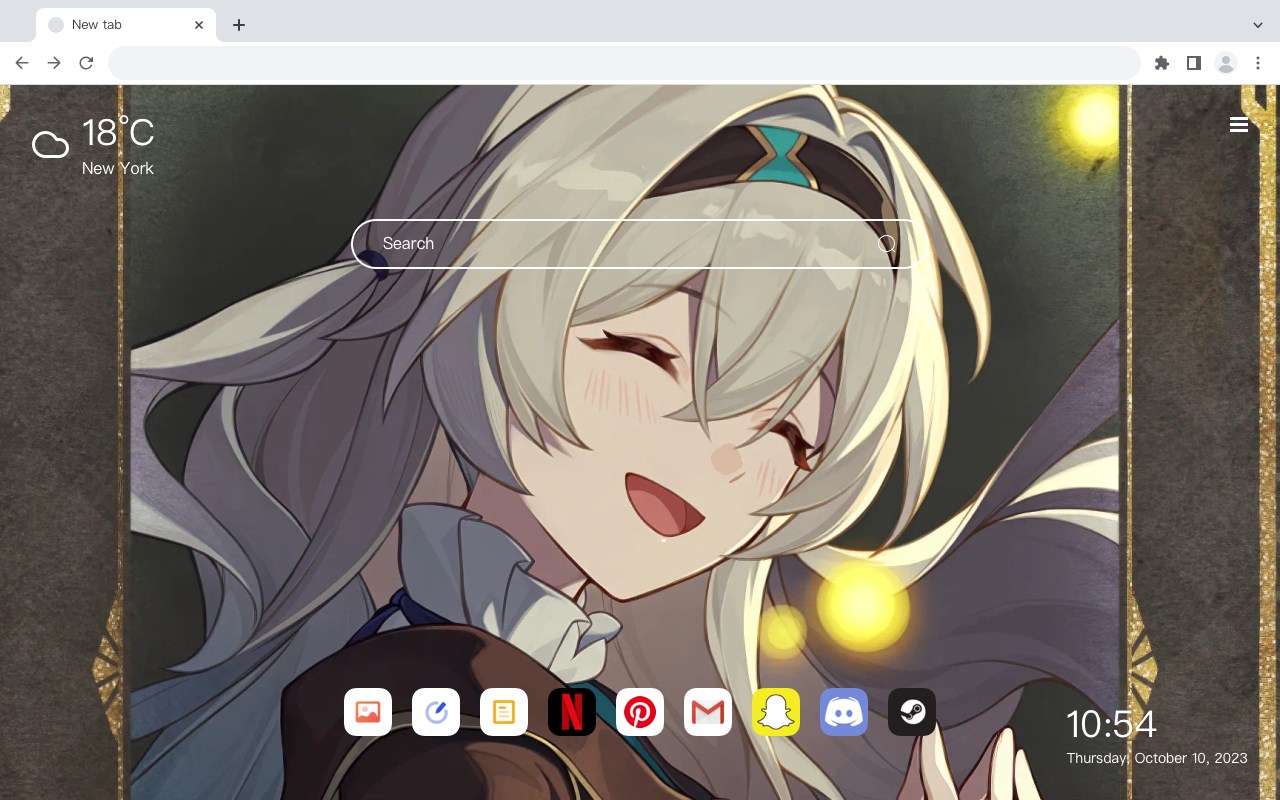
Task: Launch the Steam shortcut
Action: (x=912, y=712)
